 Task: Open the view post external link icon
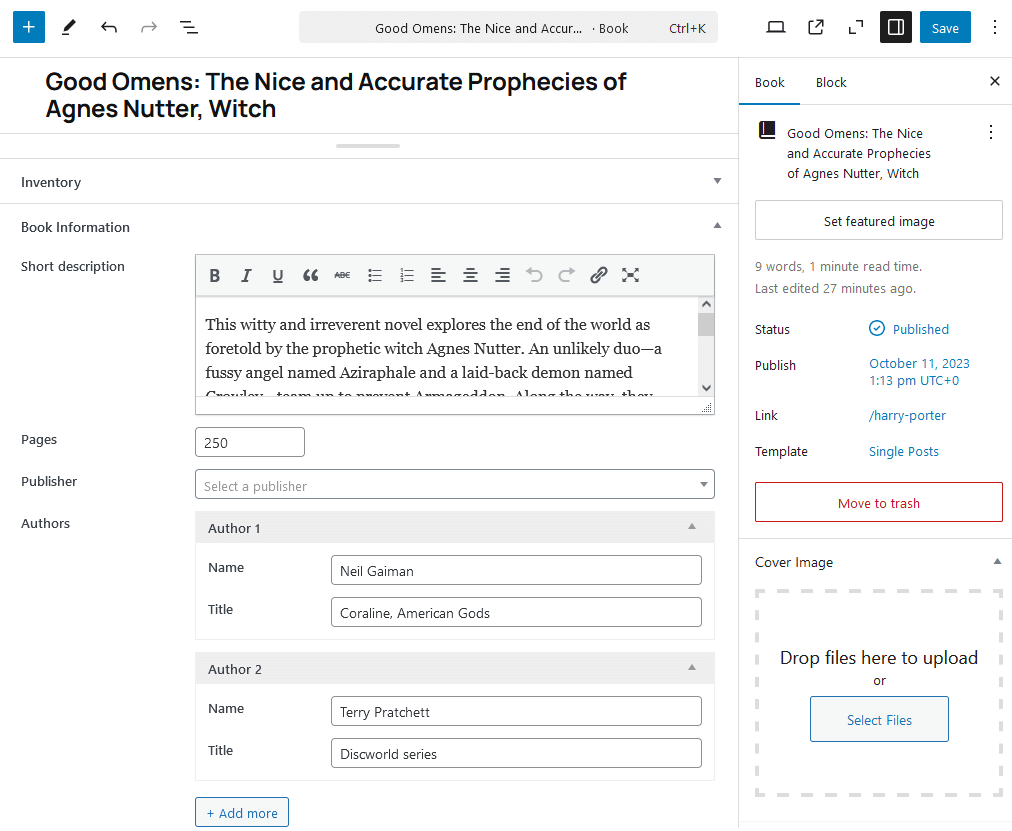tap(816, 28)
